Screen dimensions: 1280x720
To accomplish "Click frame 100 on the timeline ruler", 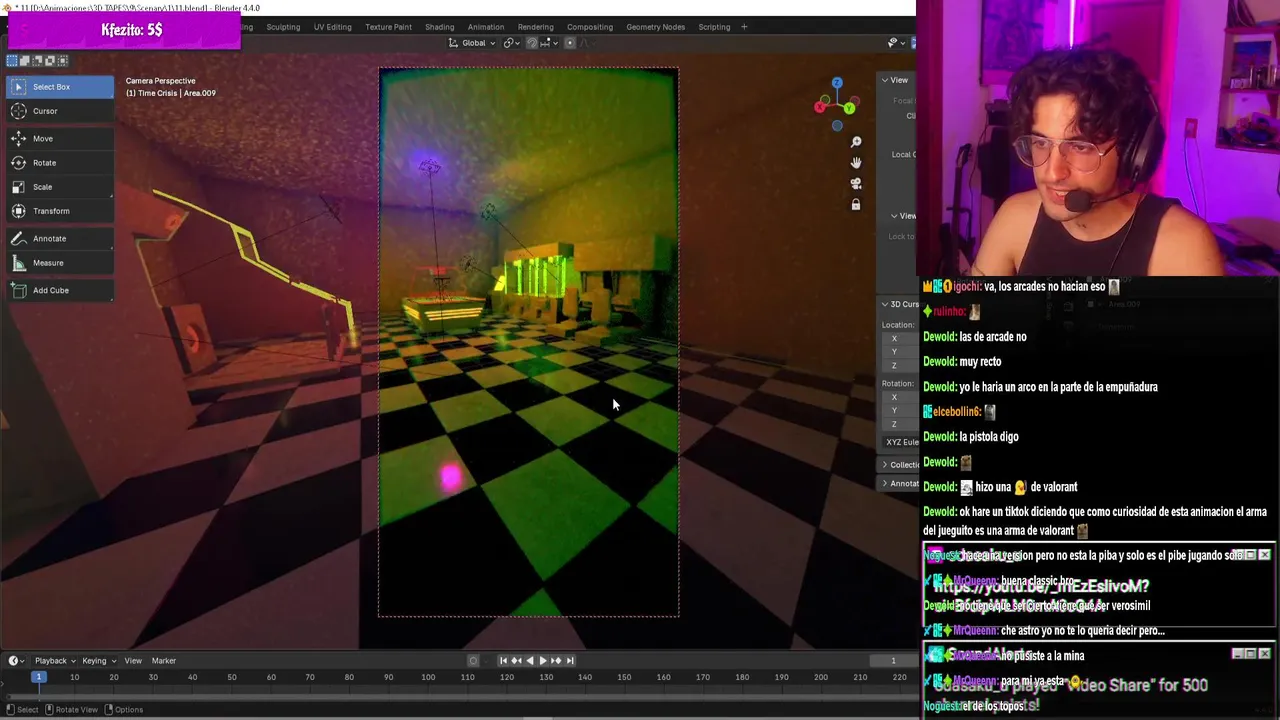I will (x=428, y=677).
